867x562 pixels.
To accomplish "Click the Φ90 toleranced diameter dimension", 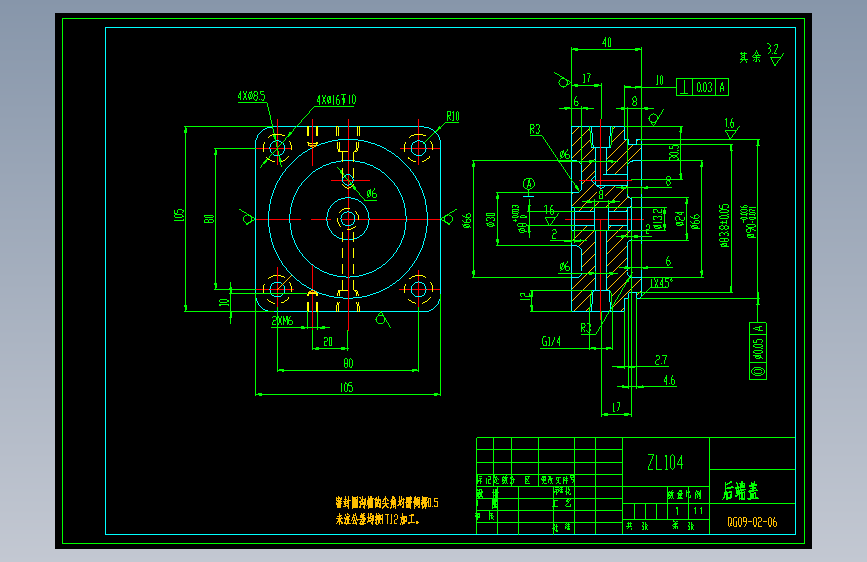I will (751, 222).
